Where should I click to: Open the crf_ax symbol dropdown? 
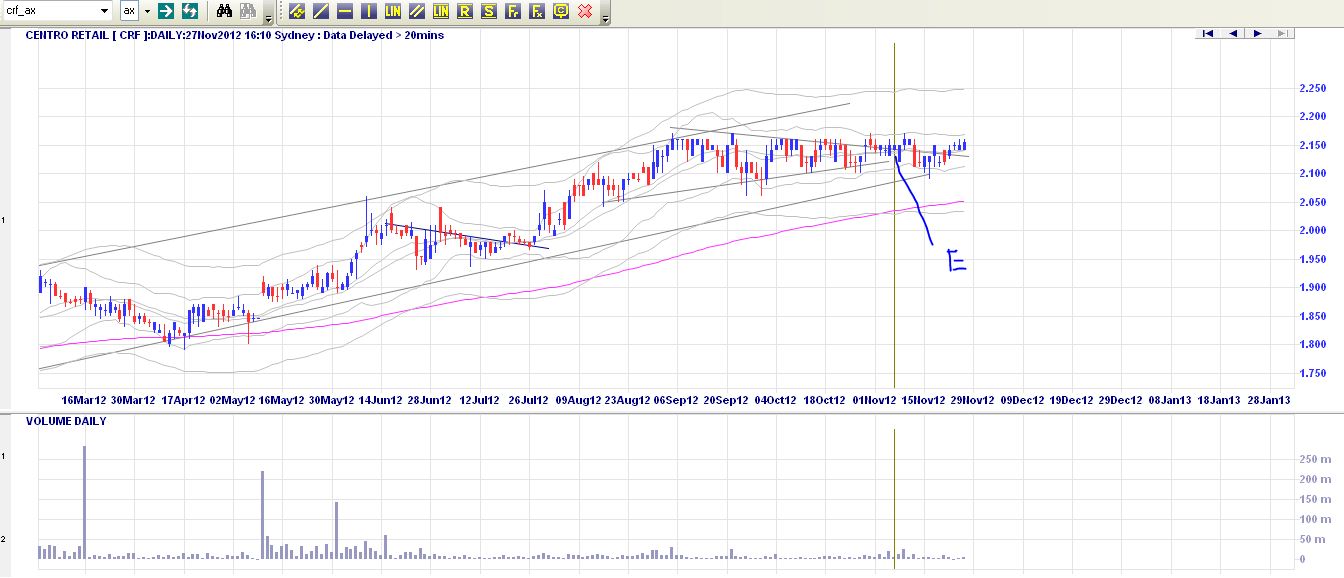(x=104, y=11)
